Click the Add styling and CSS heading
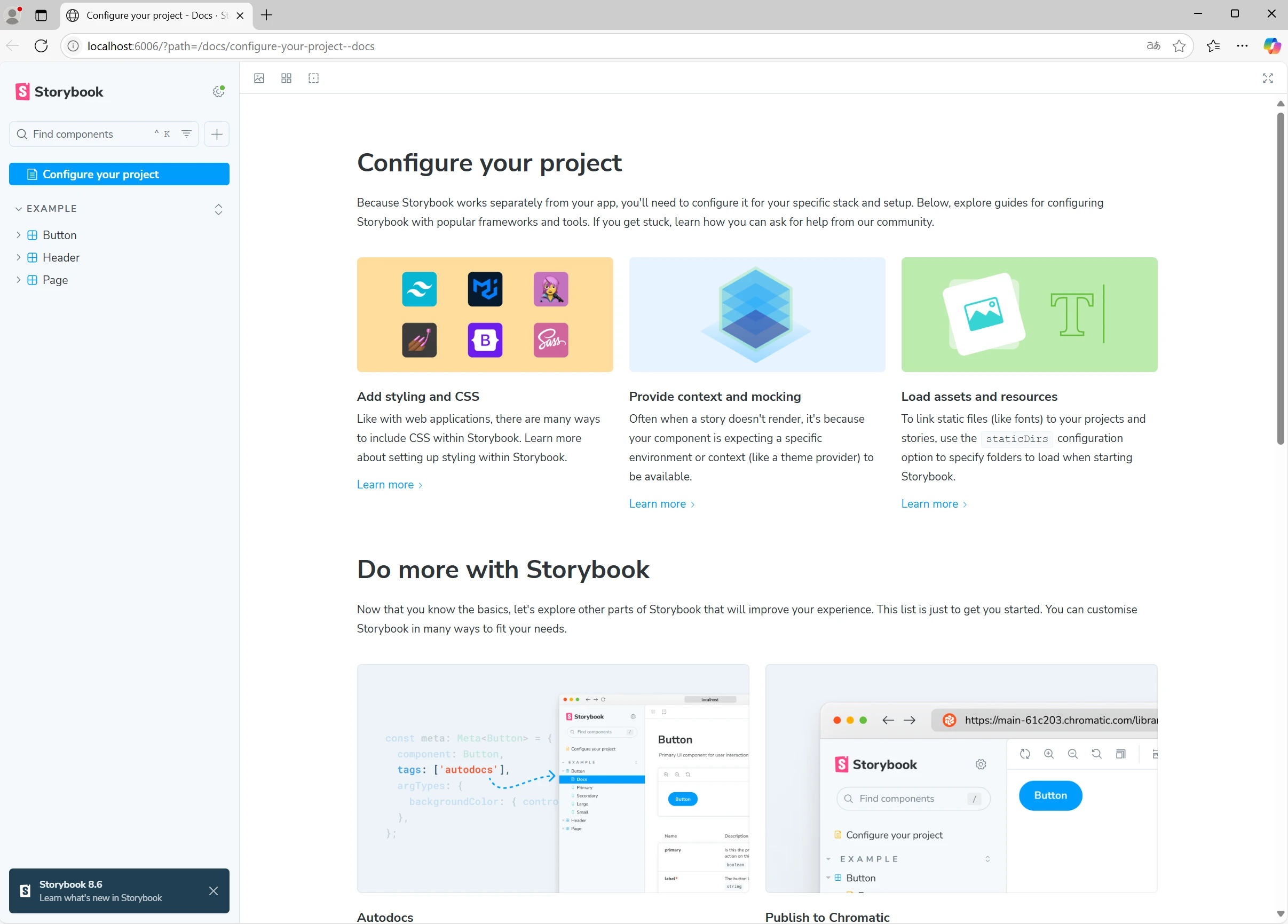 418,397
